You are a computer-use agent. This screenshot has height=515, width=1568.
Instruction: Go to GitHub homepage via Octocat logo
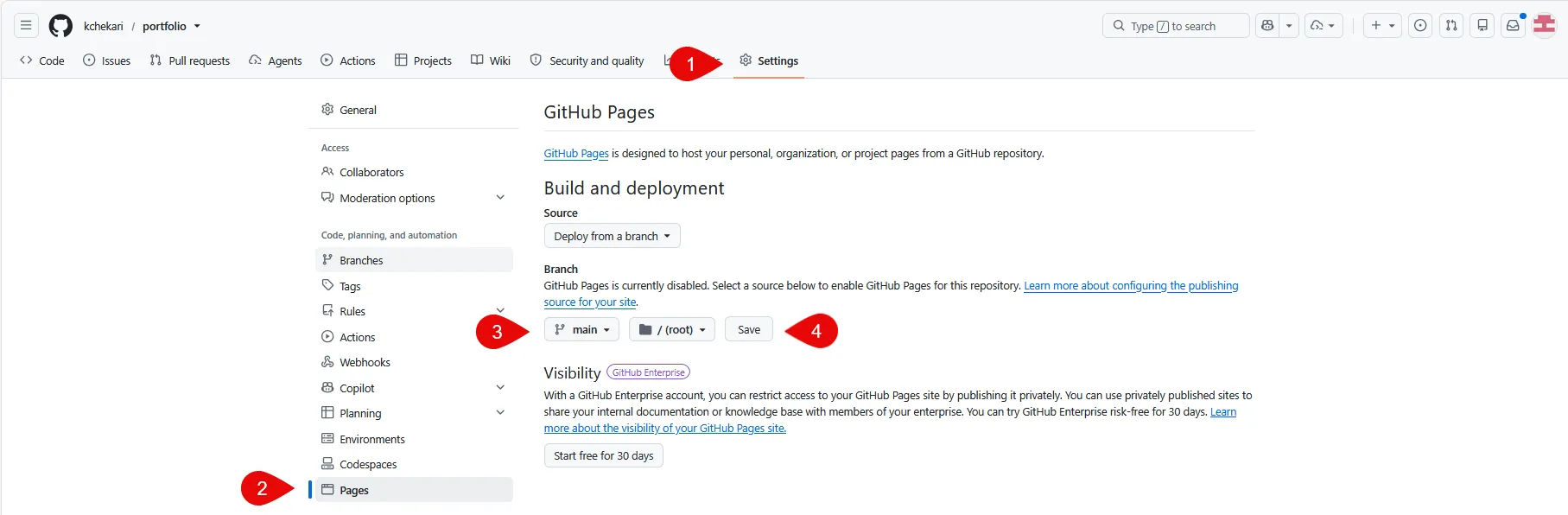point(60,26)
